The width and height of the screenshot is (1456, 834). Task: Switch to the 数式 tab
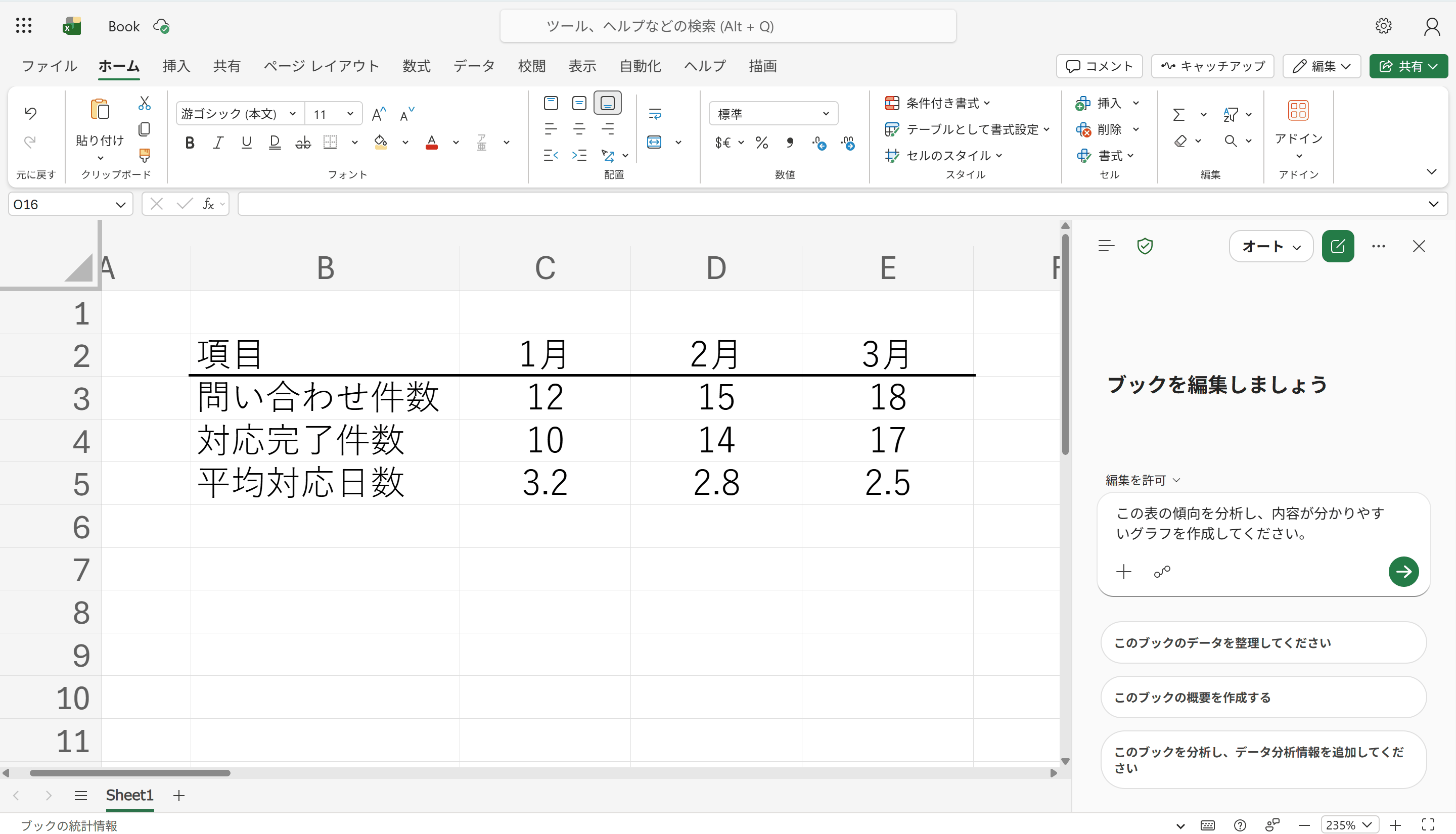tap(417, 66)
